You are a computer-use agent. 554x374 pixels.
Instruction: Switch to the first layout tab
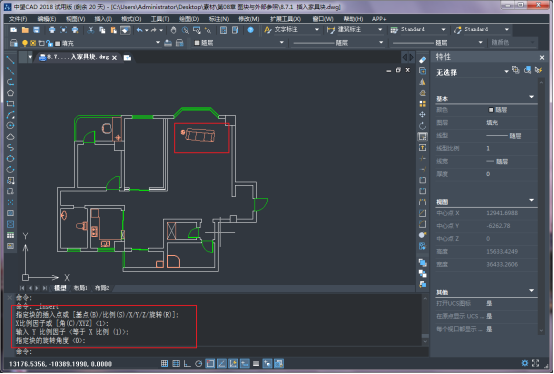tap(80, 288)
